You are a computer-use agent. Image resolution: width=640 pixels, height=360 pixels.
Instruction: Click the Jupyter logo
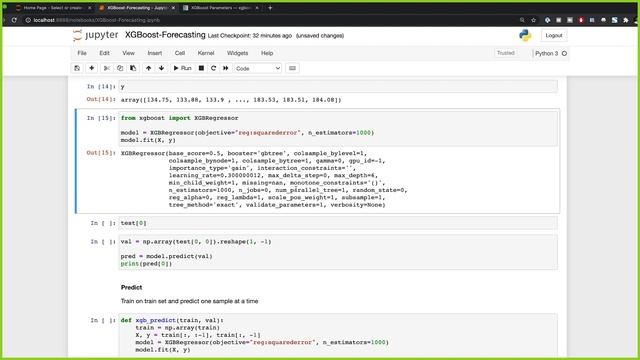coord(96,36)
